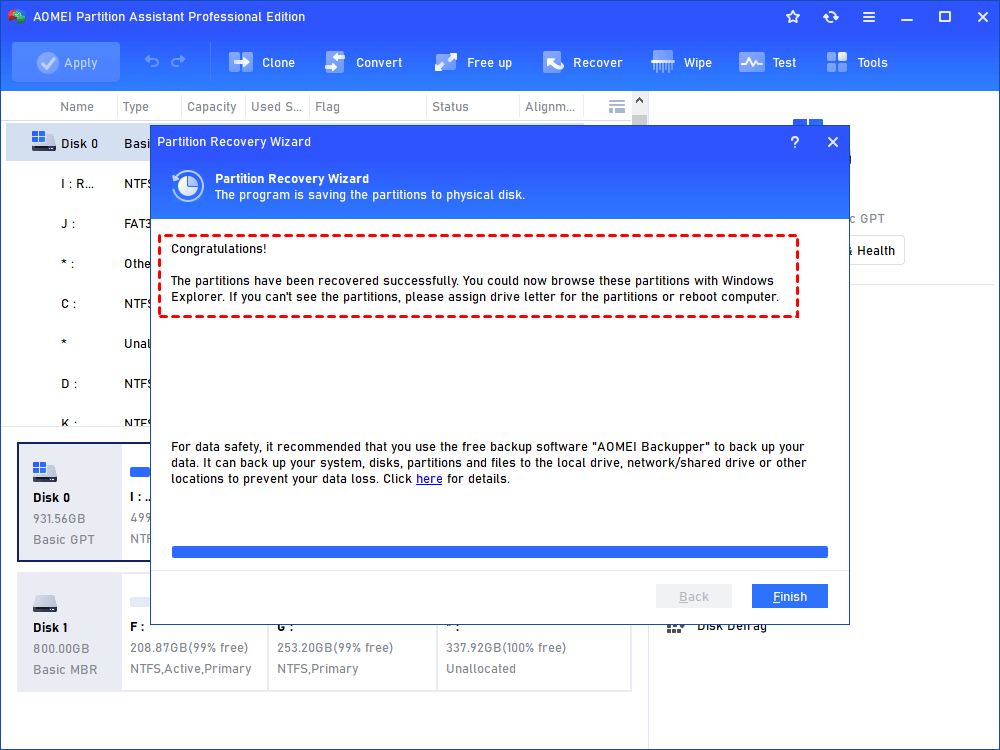Sort by Alignment column header
The height and width of the screenshot is (750, 1000).
coord(550,107)
